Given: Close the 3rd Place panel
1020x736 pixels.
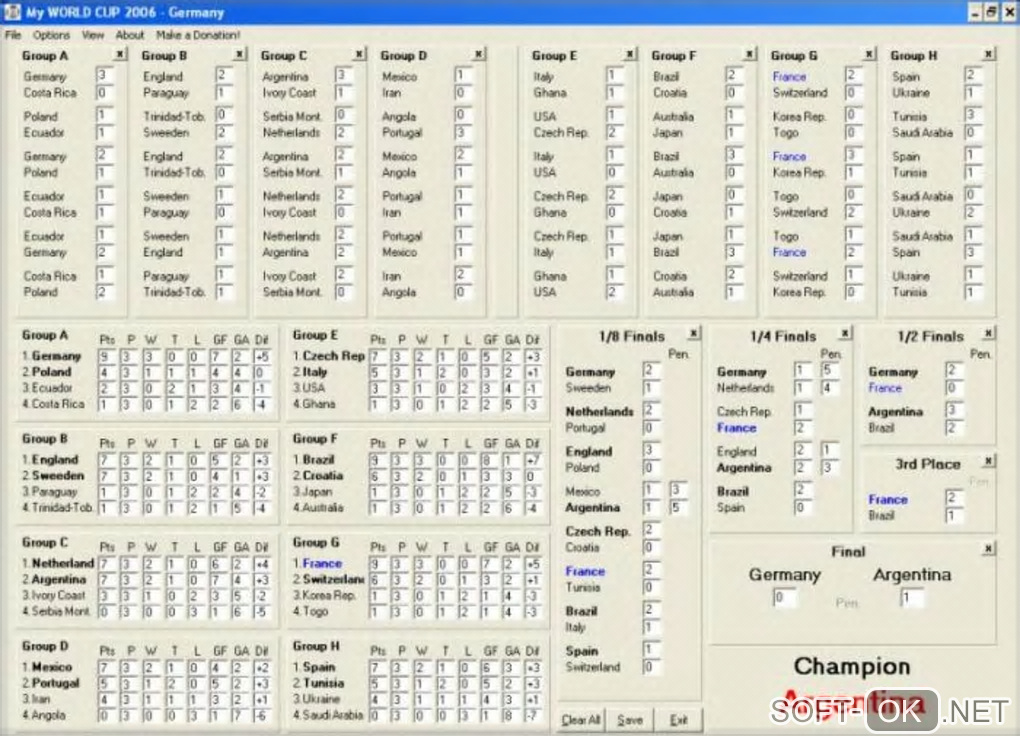Looking at the screenshot, I should click(x=988, y=461).
